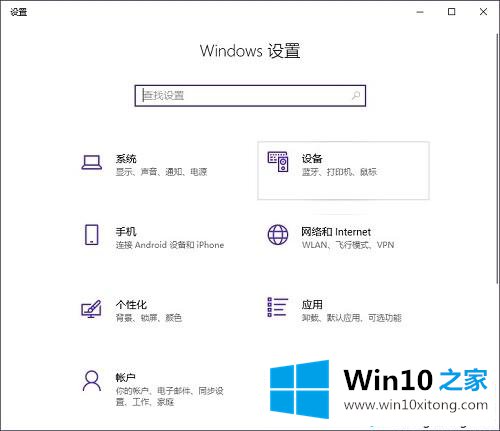Click the 背景、锁屏、颜色 description

(x=149, y=318)
